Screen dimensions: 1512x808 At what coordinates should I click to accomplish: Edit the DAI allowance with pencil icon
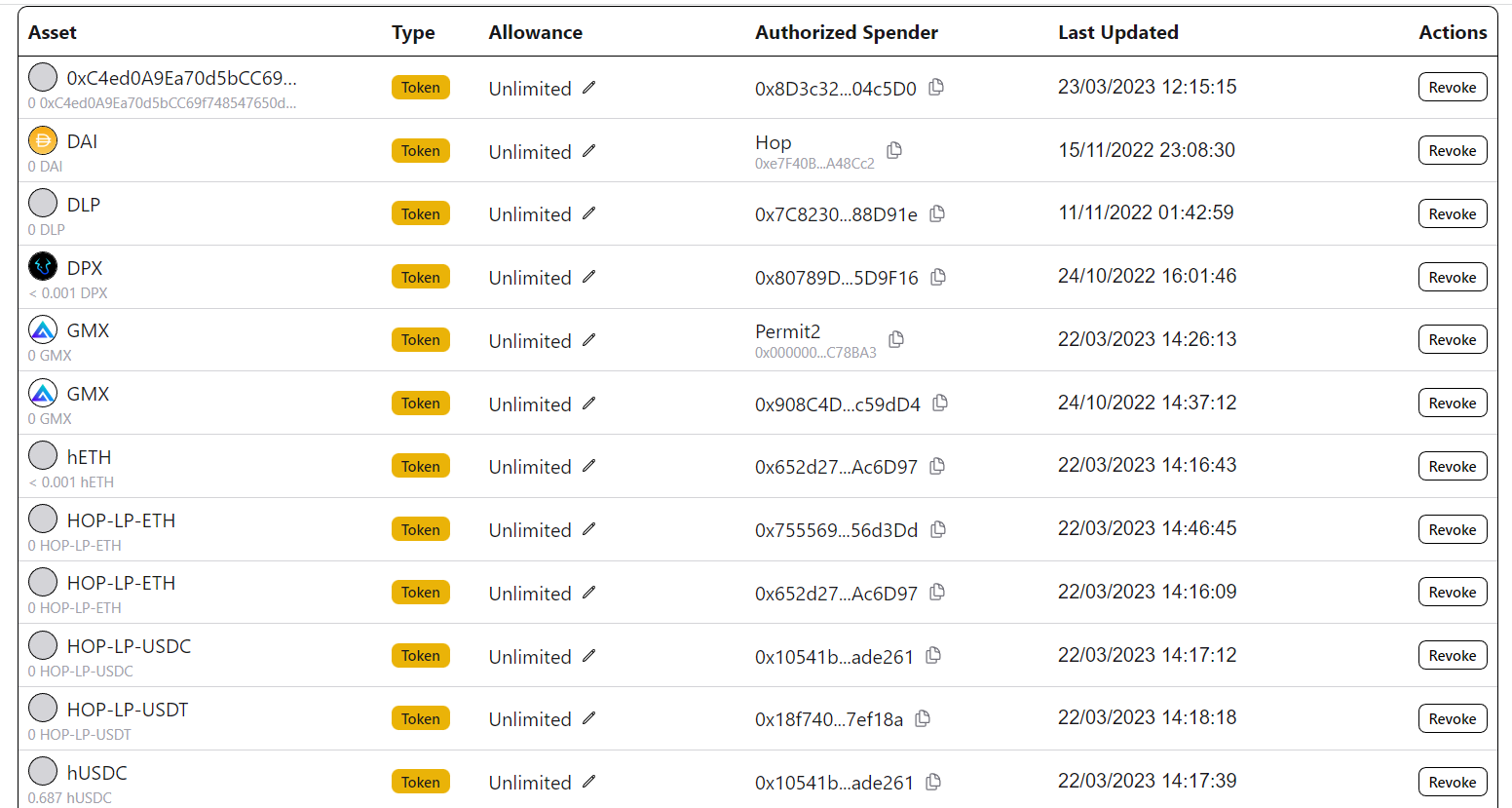point(588,151)
